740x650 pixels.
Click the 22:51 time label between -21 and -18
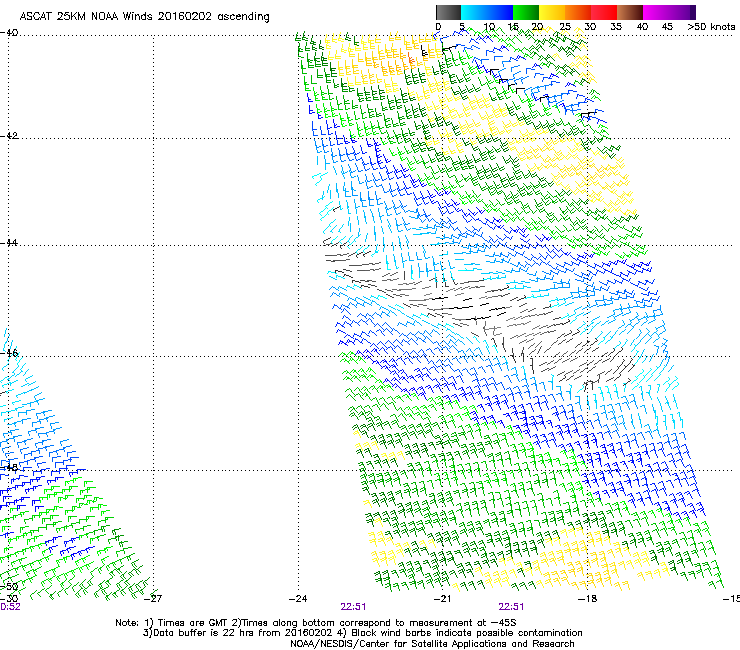pyautogui.click(x=511, y=607)
